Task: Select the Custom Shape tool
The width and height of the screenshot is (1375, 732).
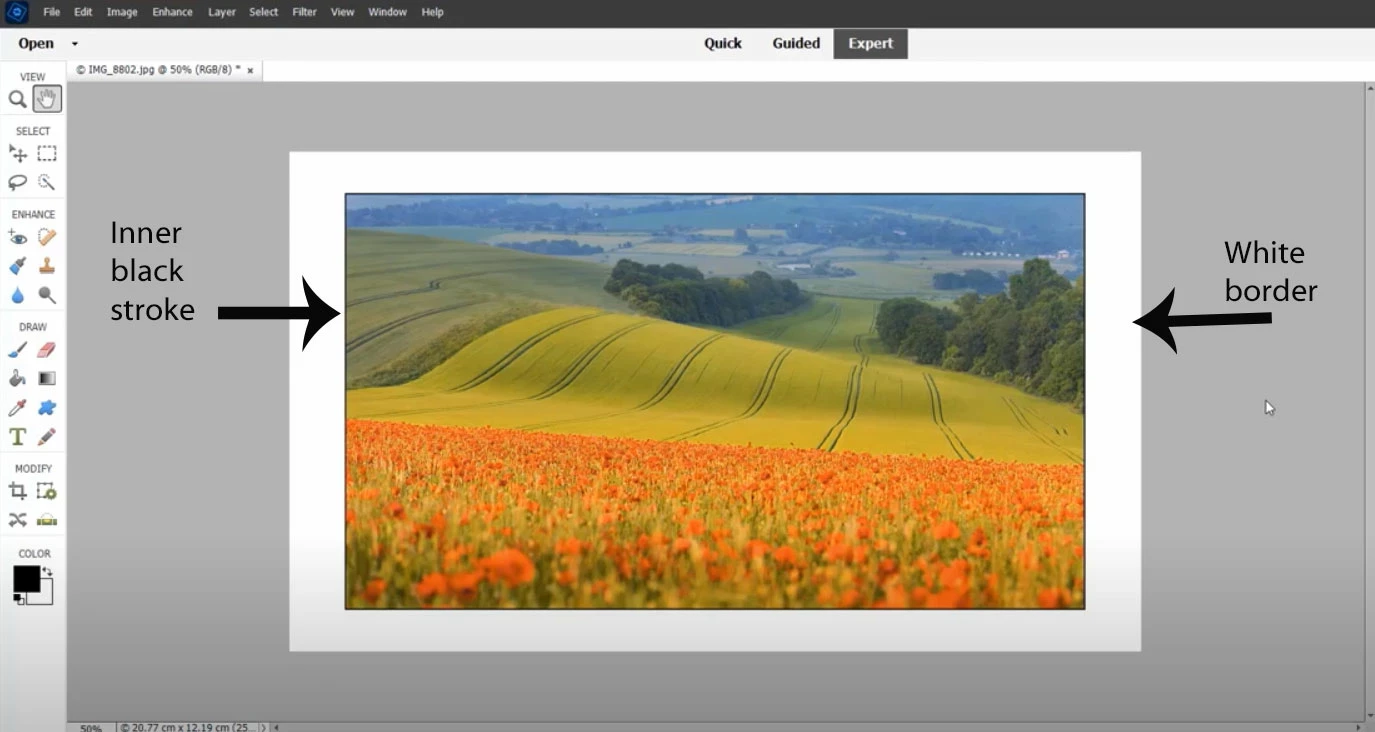Action: (x=47, y=408)
